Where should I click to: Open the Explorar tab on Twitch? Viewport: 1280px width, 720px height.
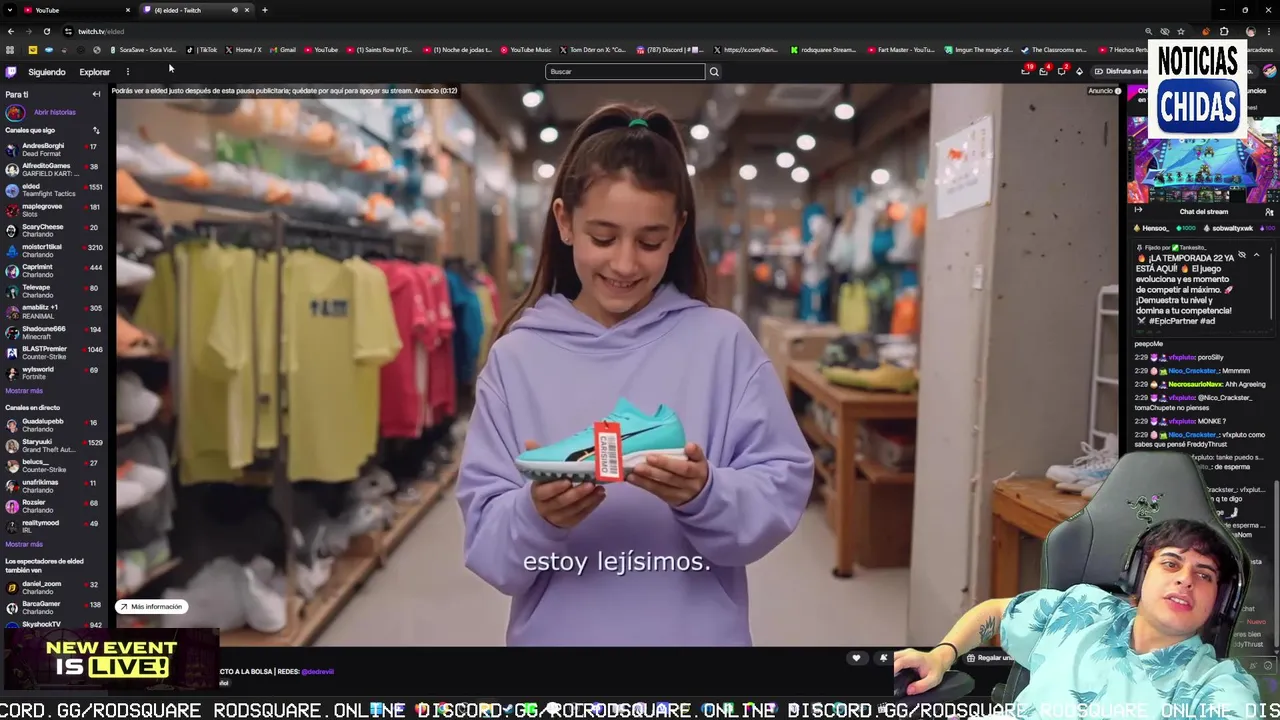pos(95,72)
